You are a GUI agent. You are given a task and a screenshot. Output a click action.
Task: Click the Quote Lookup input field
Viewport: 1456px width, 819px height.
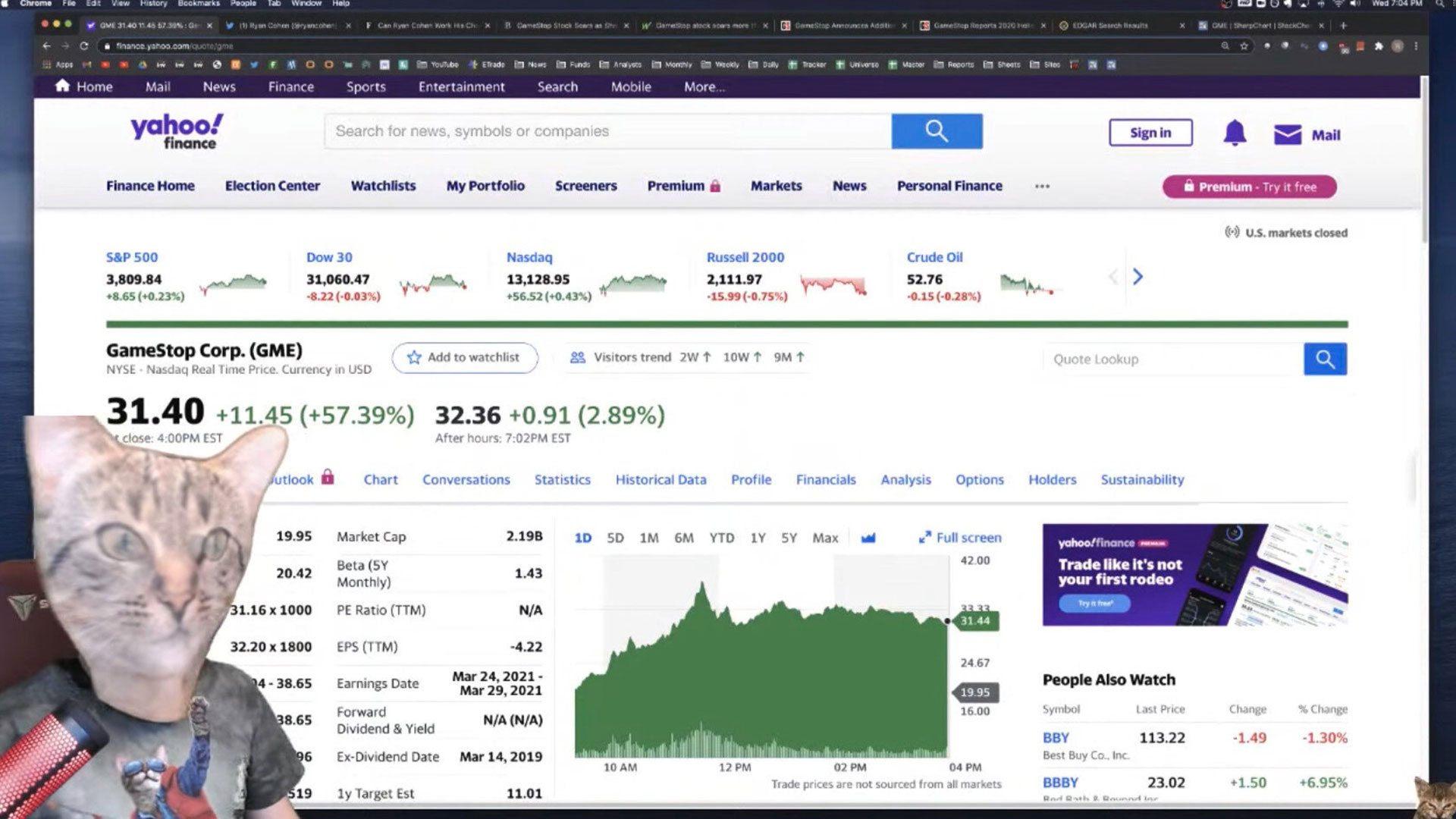(1173, 359)
